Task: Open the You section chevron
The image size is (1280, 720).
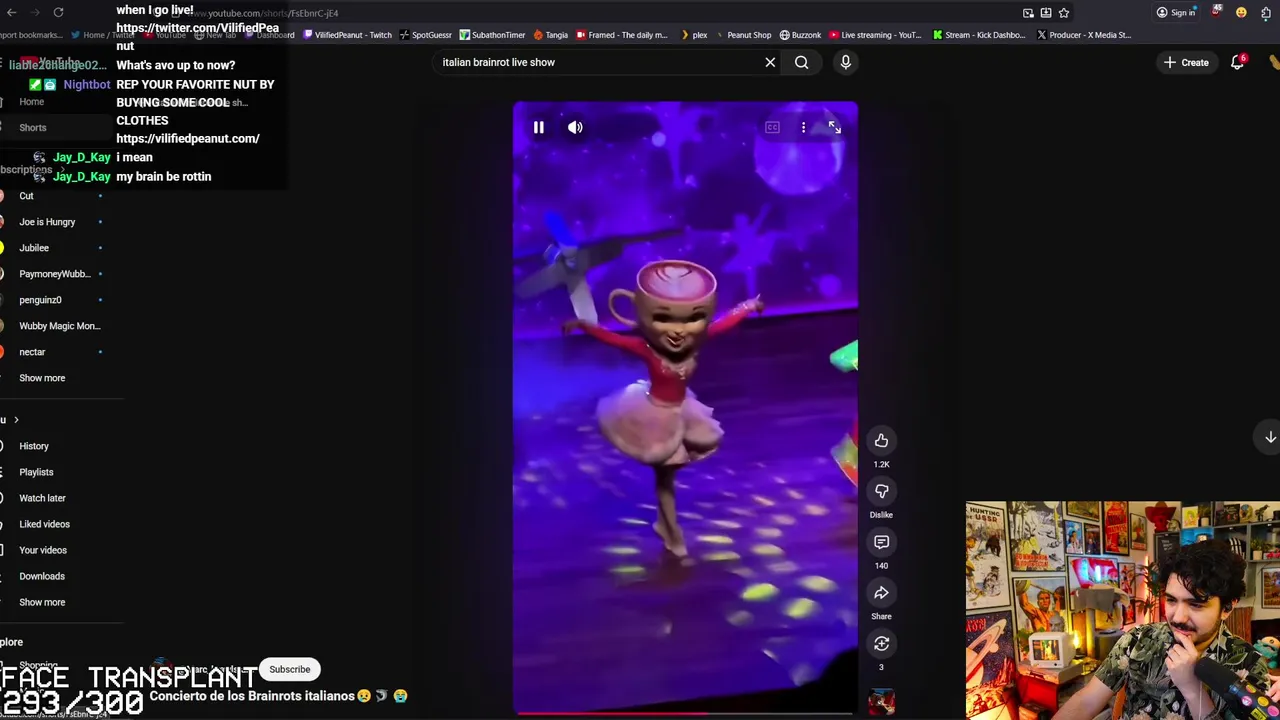Action: point(15,420)
